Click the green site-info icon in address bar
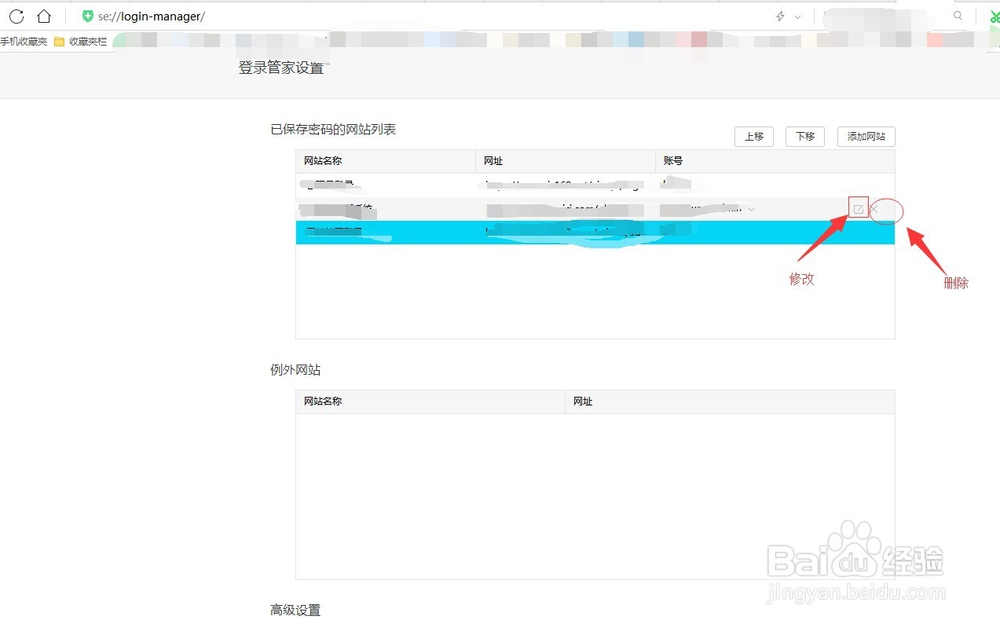1000x627 pixels. [x=88, y=15]
